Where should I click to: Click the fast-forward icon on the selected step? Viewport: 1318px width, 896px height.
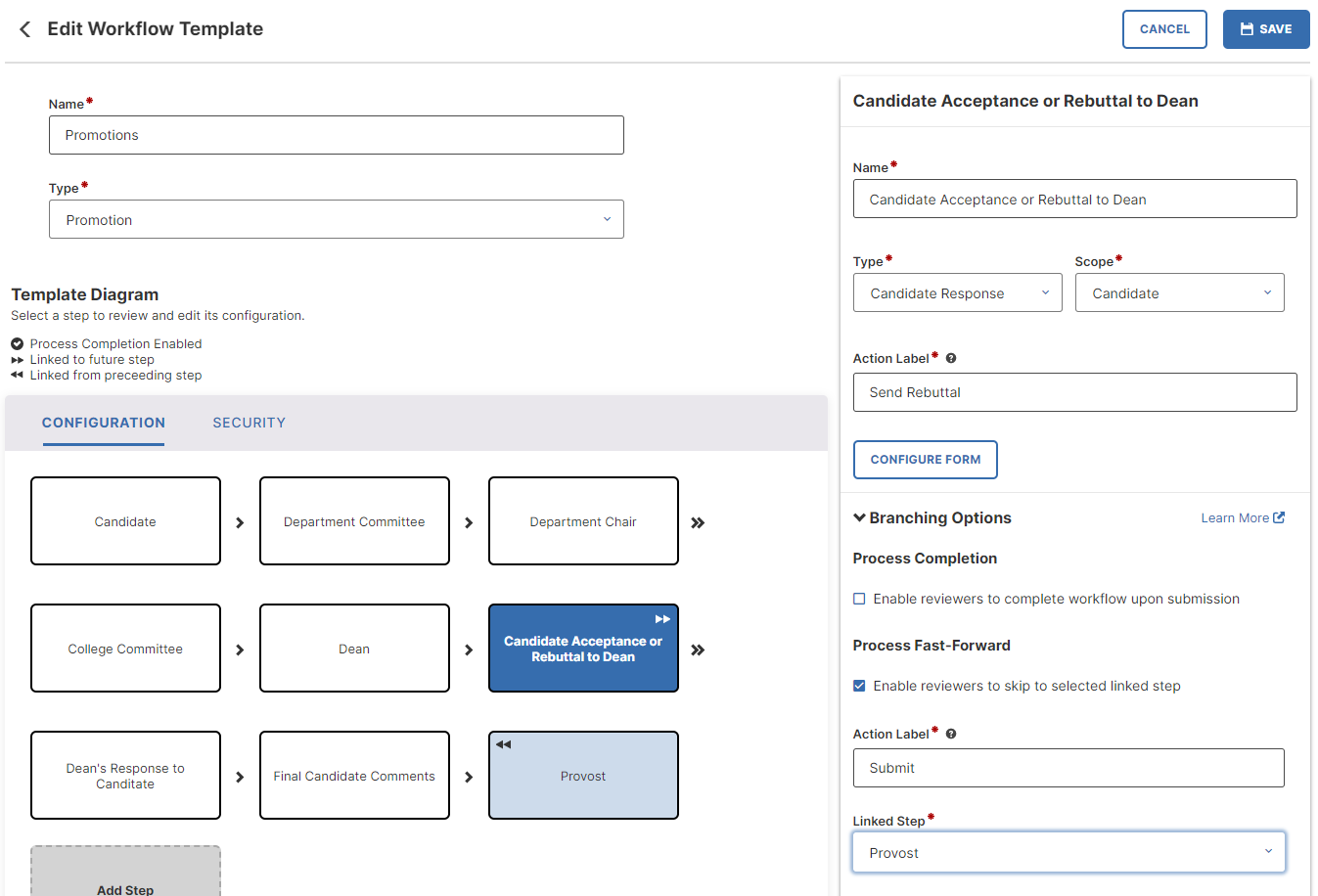click(662, 619)
